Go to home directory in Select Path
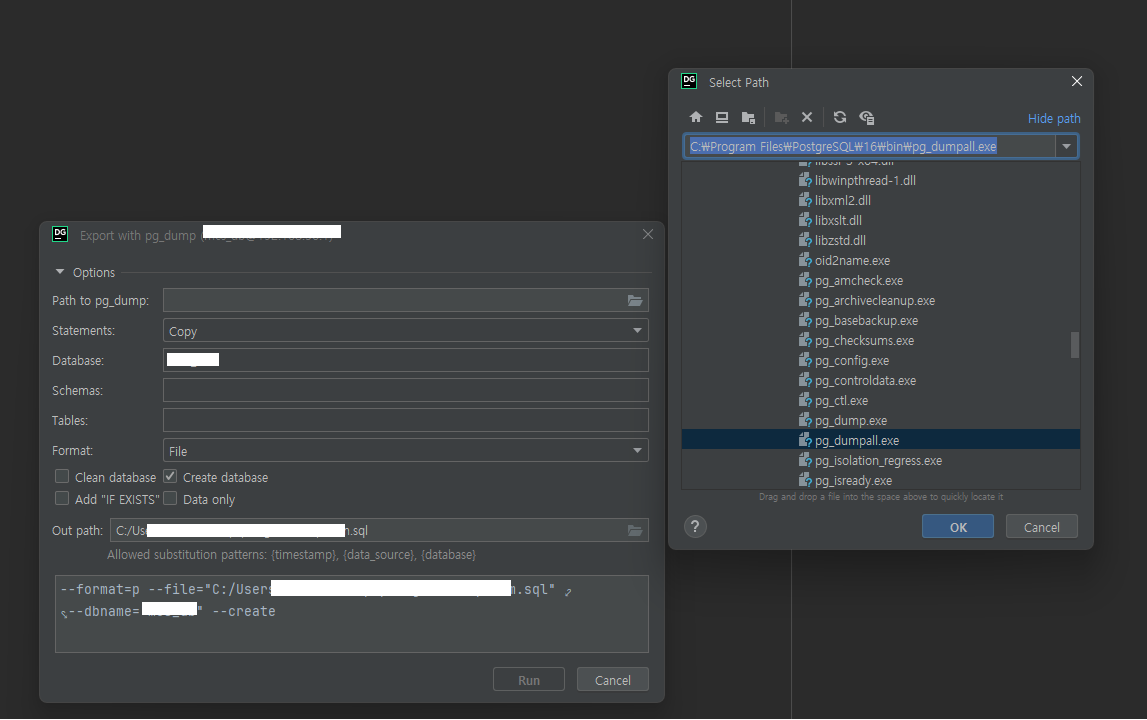The width and height of the screenshot is (1147, 720). point(696,117)
